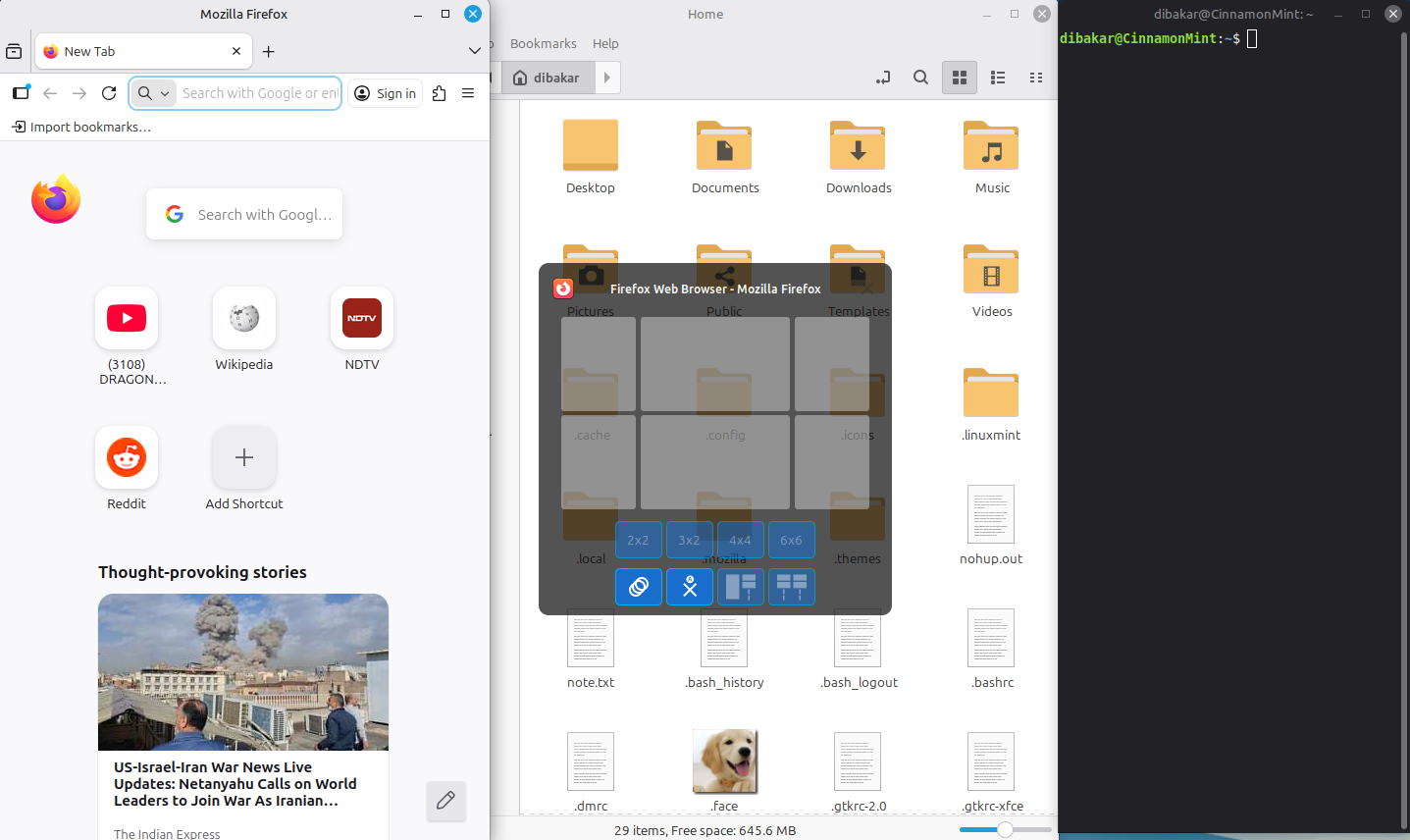Select the .gtkrc-2.0 file

(x=859, y=773)
